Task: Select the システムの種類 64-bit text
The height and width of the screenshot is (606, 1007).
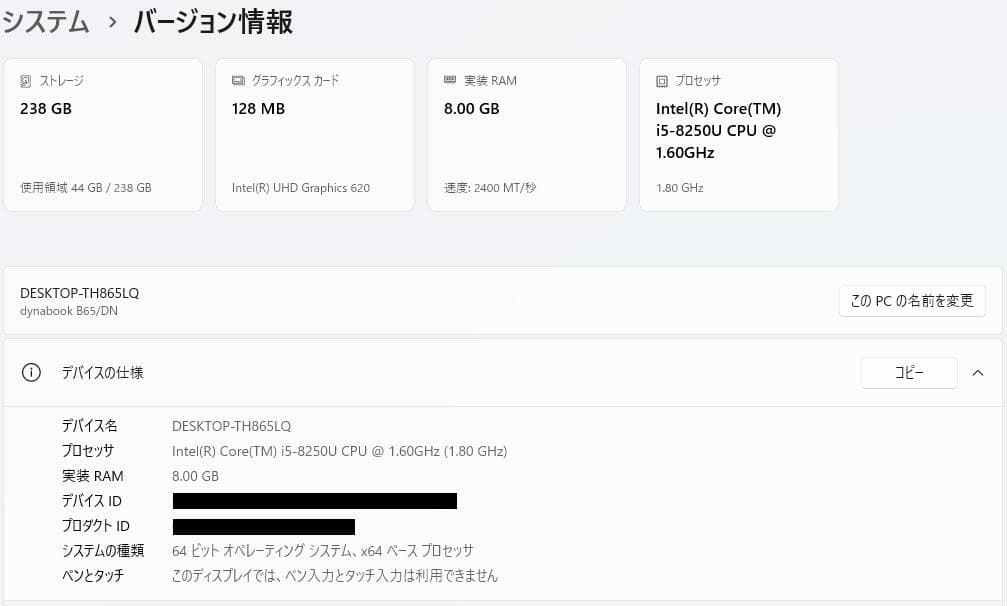Action: 322,550
